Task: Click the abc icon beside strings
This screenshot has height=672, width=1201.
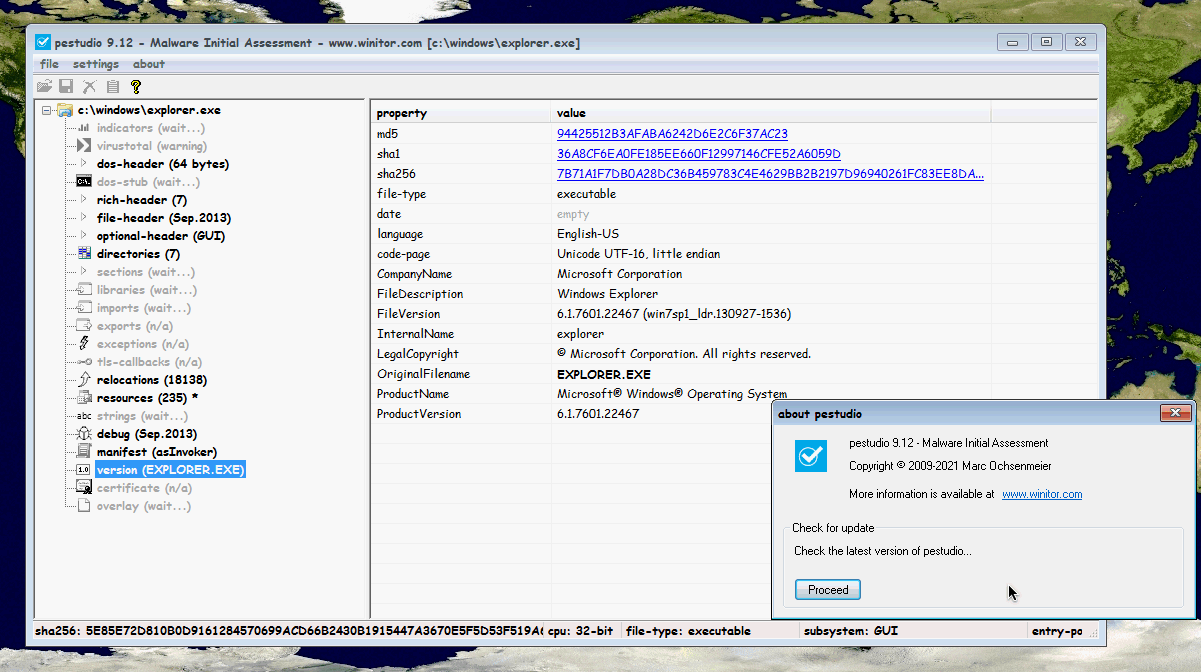Action: pos(84,416)
